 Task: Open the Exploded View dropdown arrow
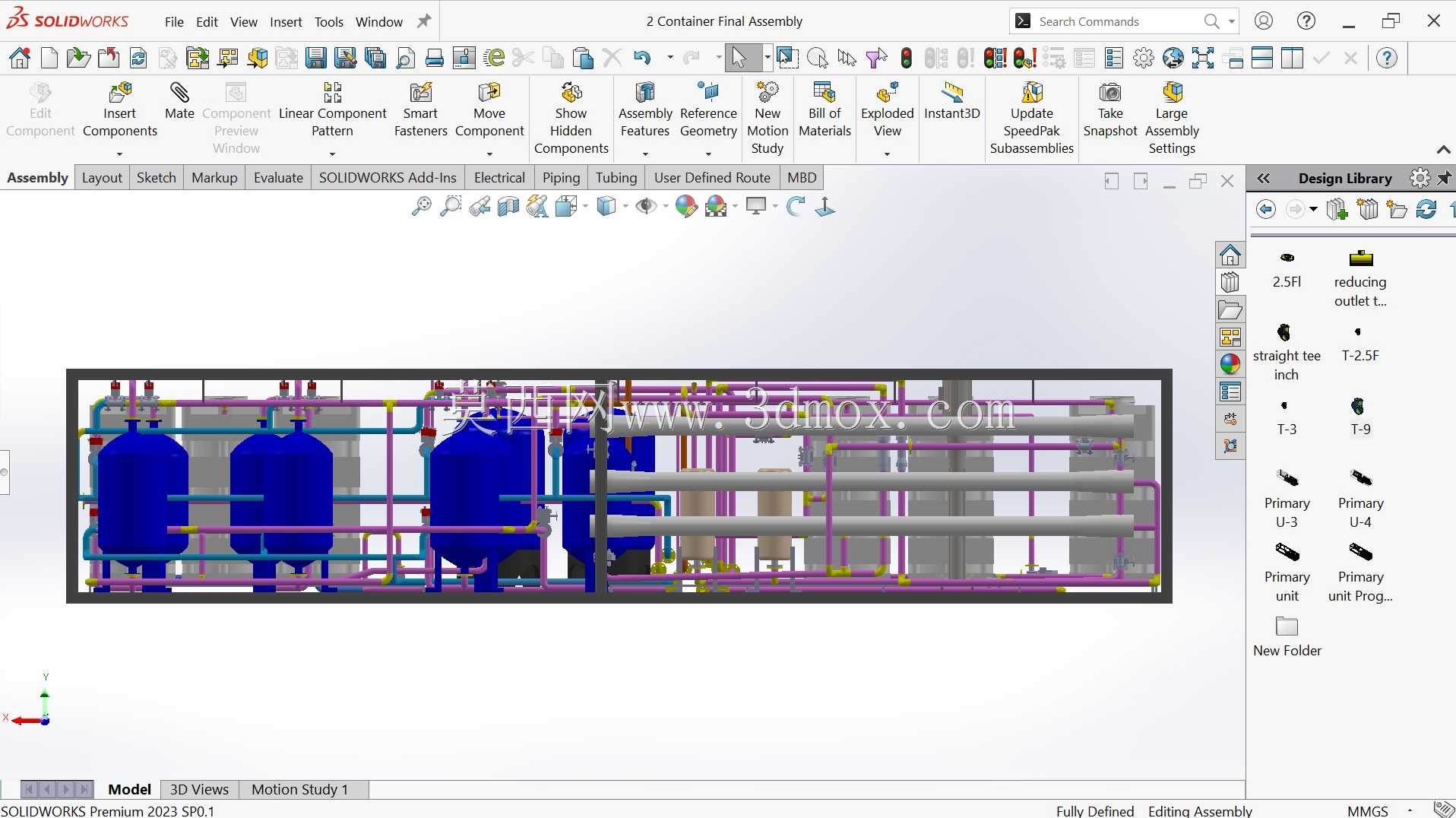pyautogui.click(x=887, y=154)
